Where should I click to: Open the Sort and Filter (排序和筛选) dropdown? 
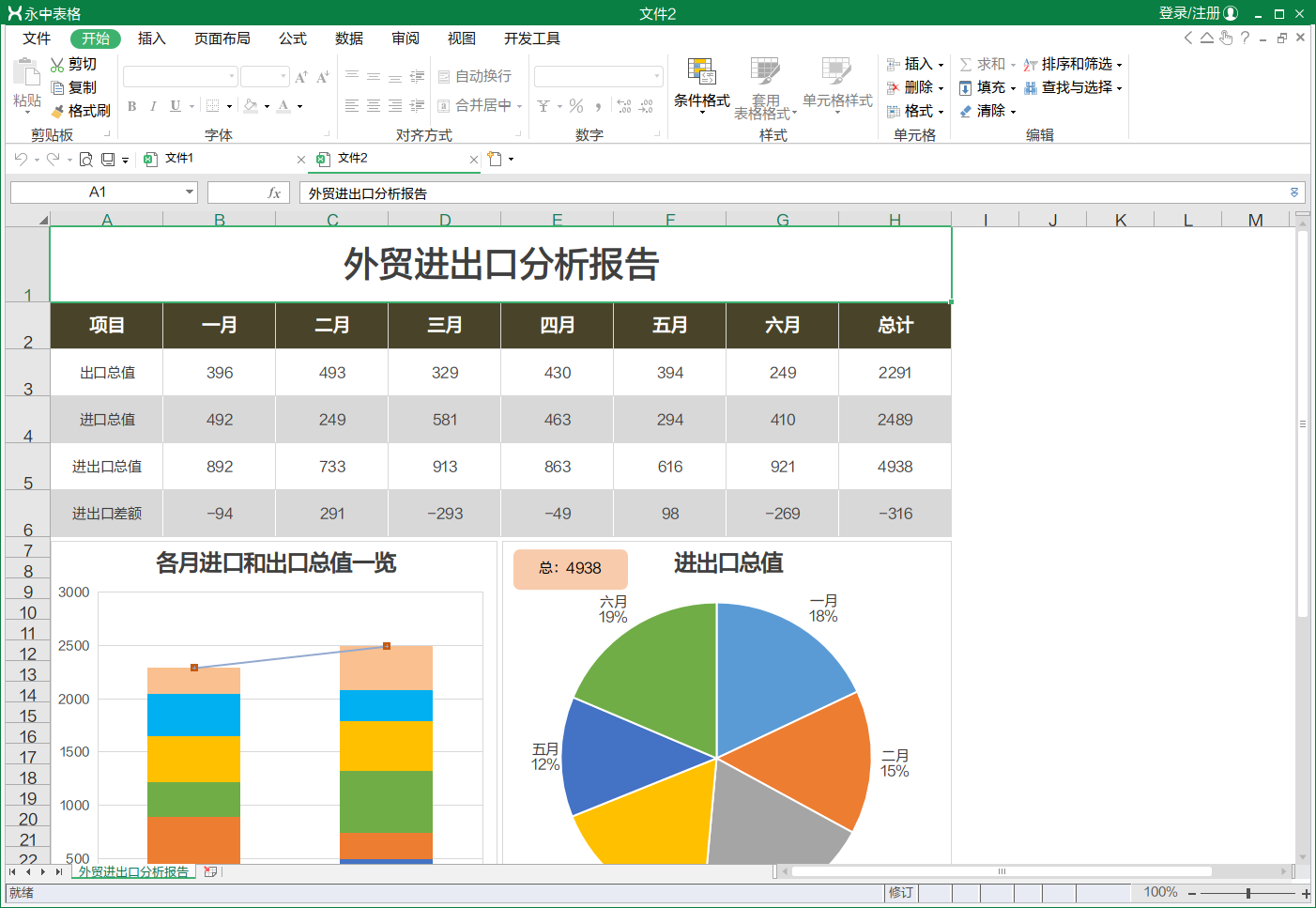[x=1072, y=64]
